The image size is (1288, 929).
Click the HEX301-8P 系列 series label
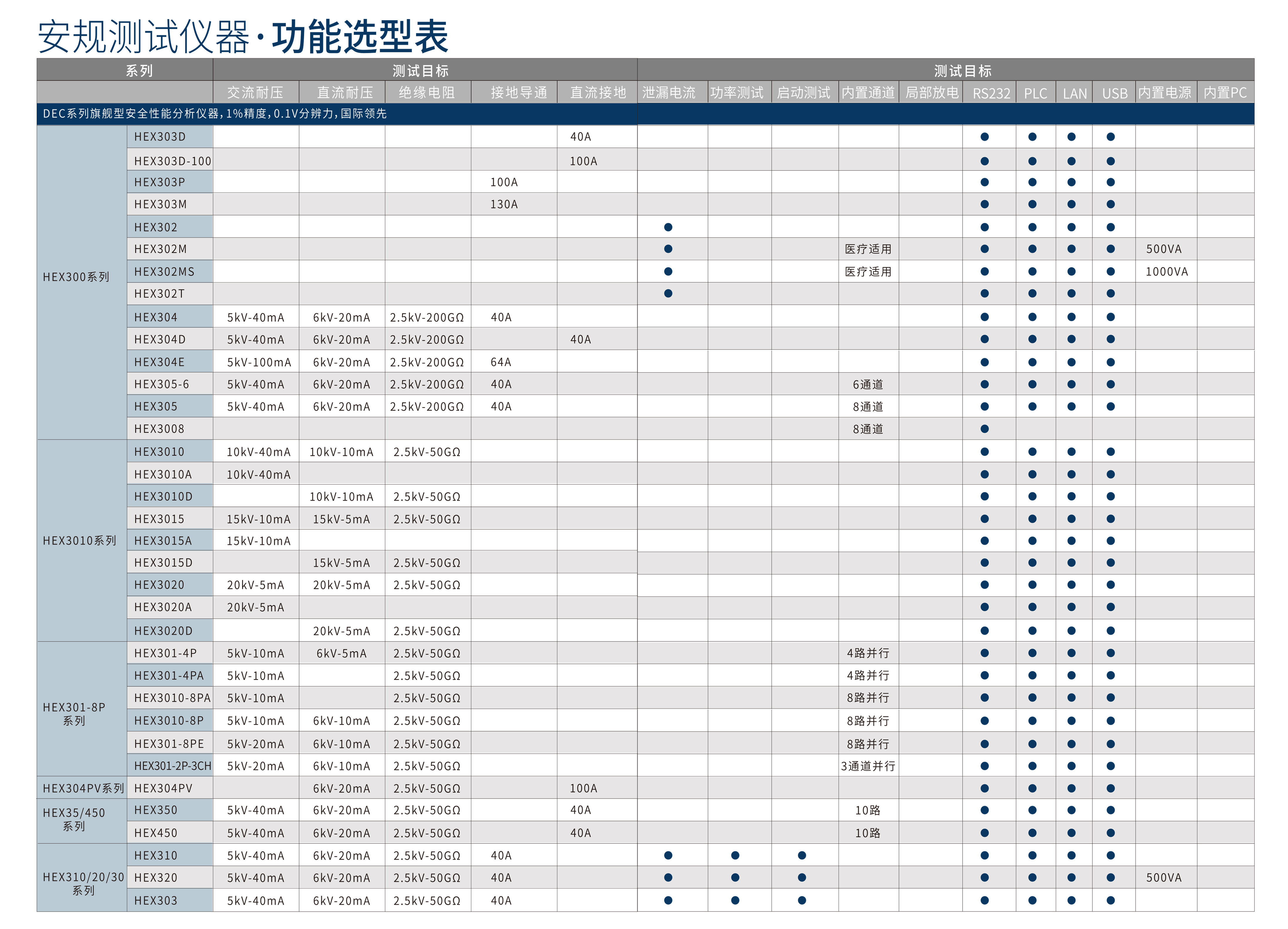tap(74, 714)
